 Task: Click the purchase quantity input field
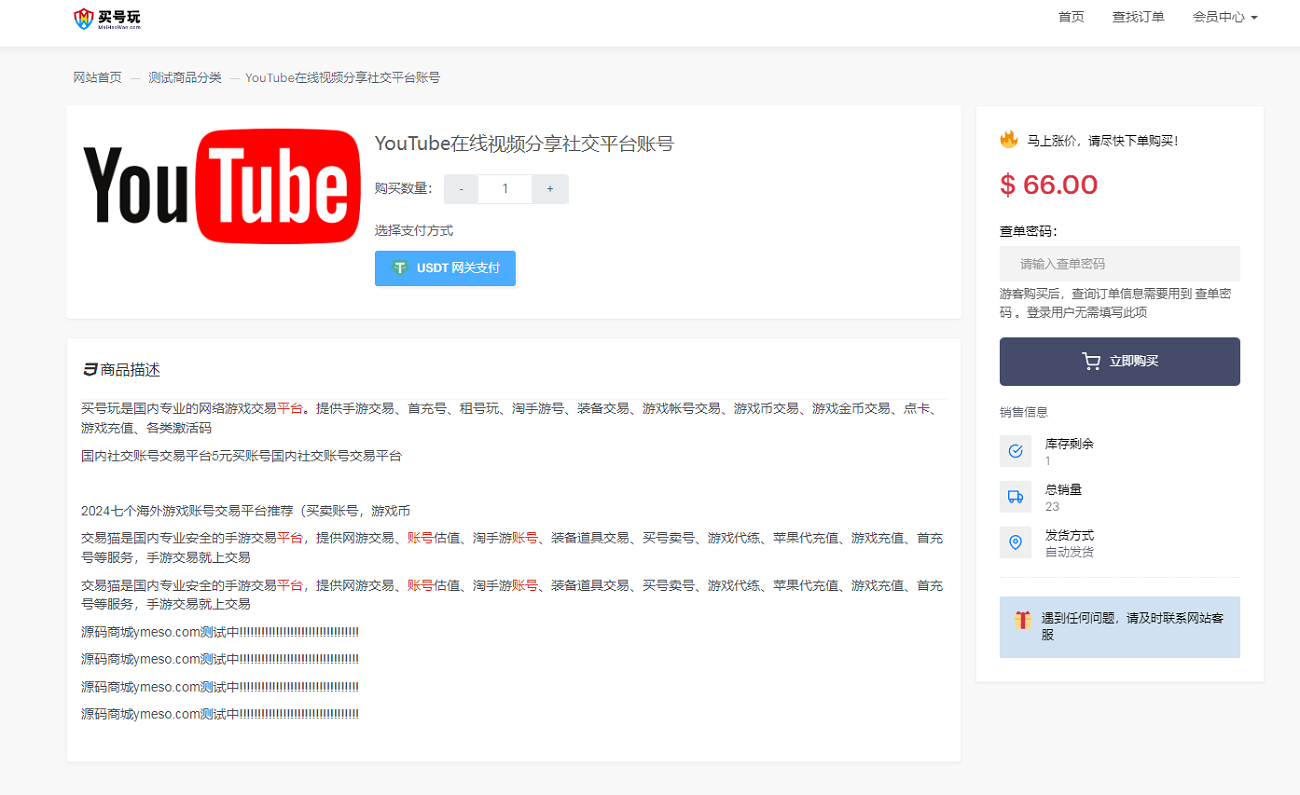[x=505, y=189]
